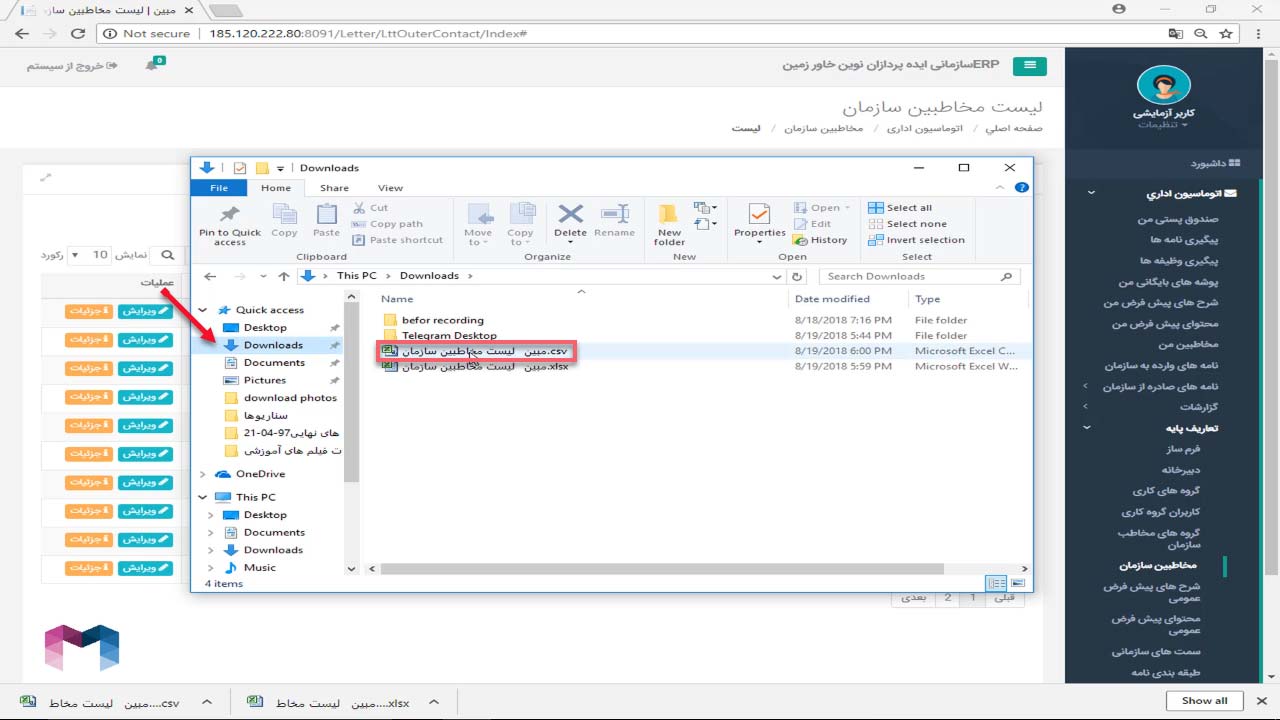Click the Copy button in Clipboard group
Screen dimensions: 1280x720
point(285,222)
